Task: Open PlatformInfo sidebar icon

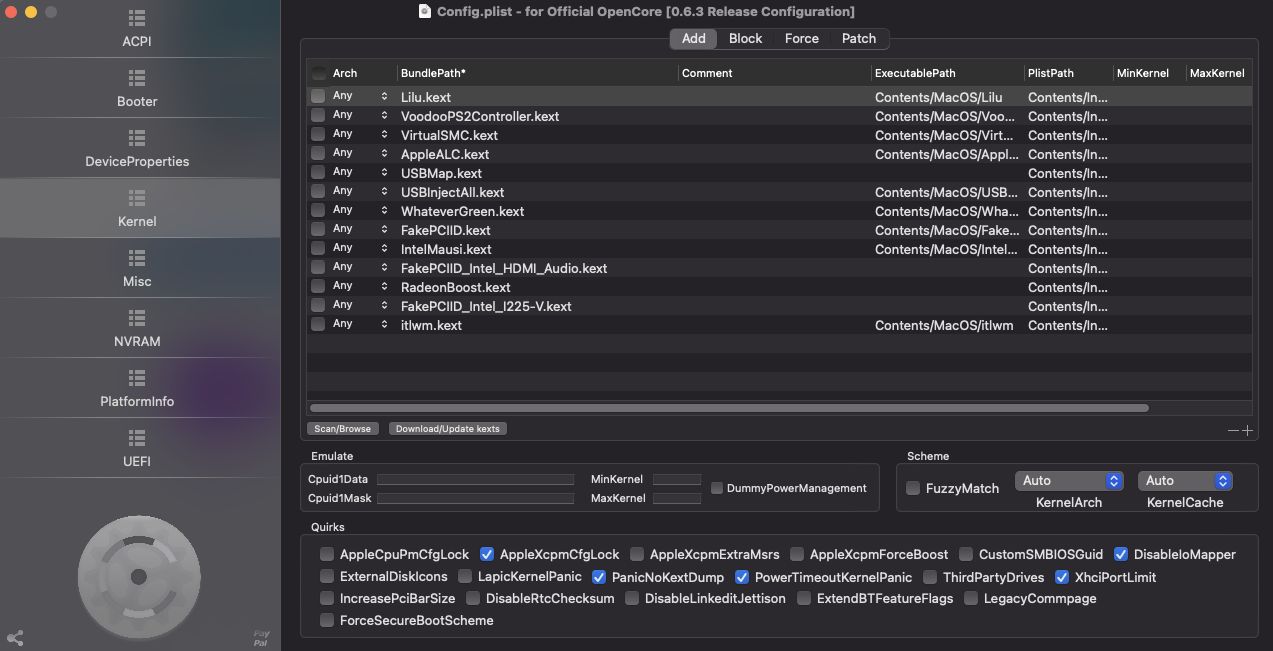Action: click(137, 378)
